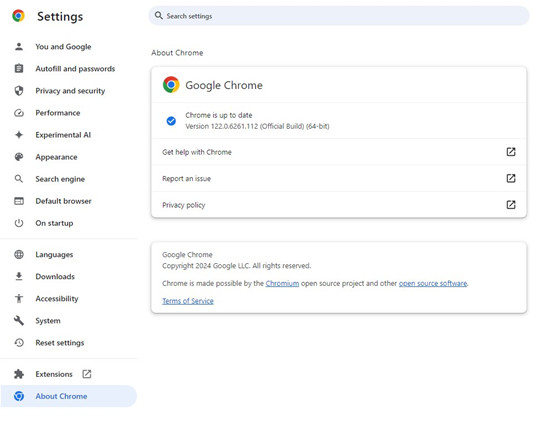Click the Google Chrome card heading

pos(224,85)
